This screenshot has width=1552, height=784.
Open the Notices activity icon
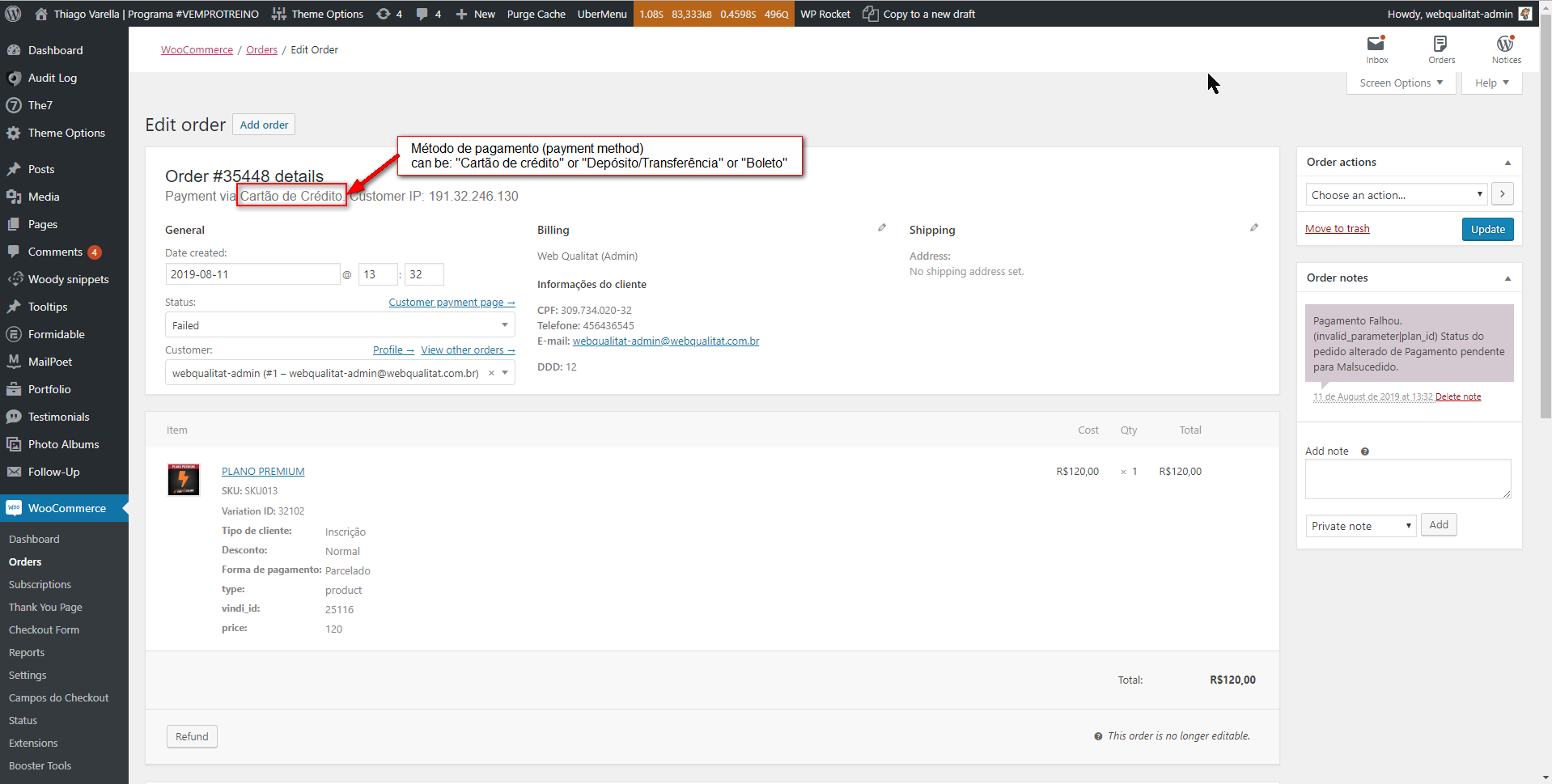pos(1506,49)
